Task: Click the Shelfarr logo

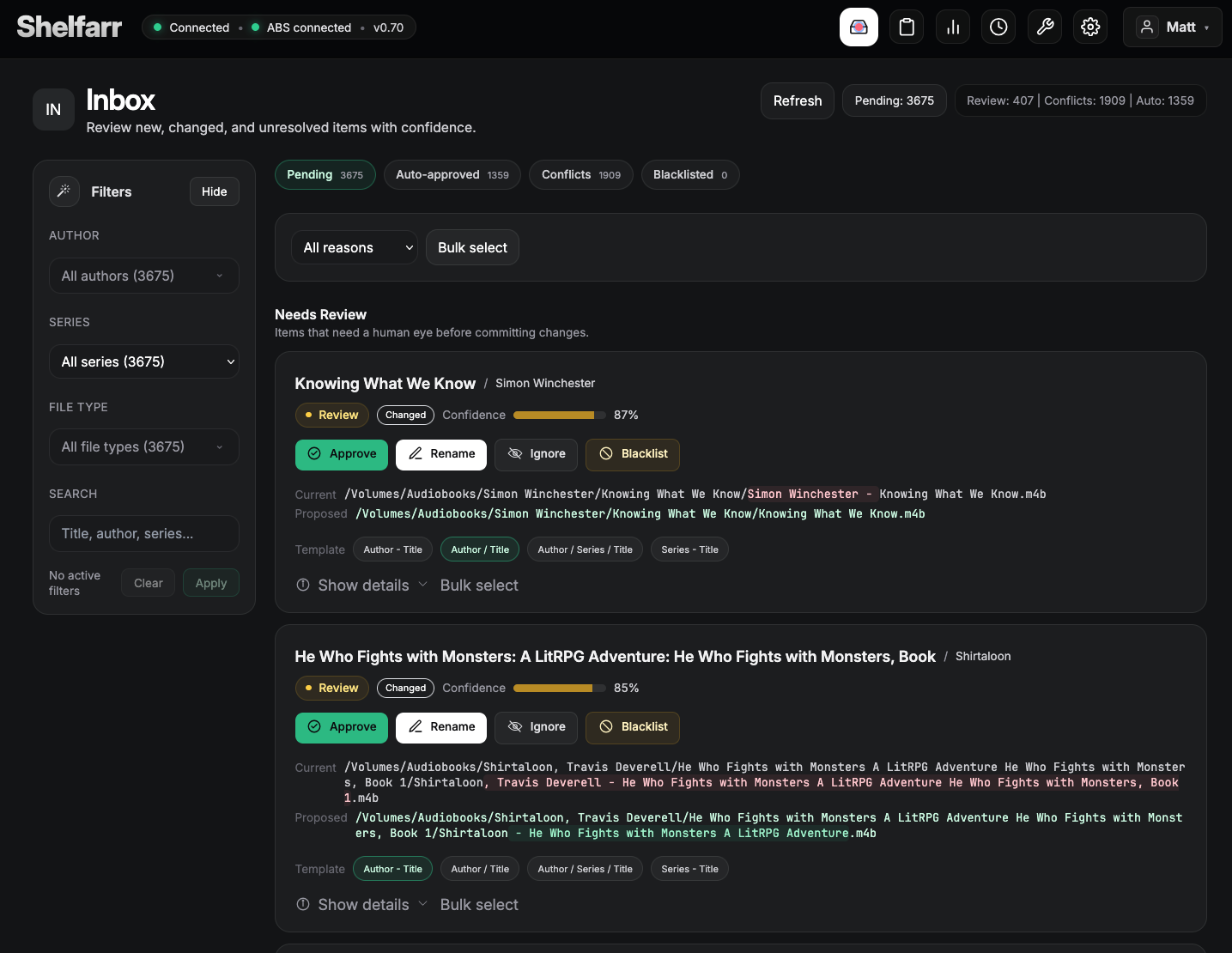Action: click(x=70, y=27)
